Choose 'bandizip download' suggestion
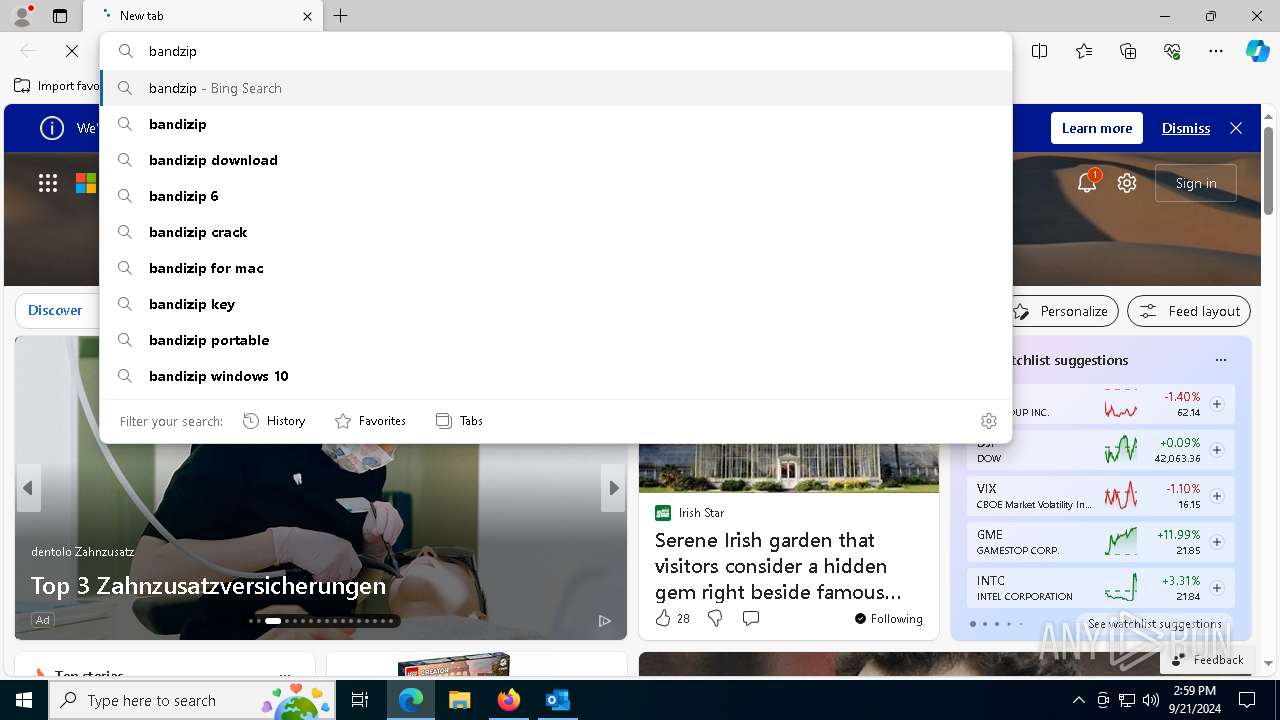 click(x=556, y=160)
